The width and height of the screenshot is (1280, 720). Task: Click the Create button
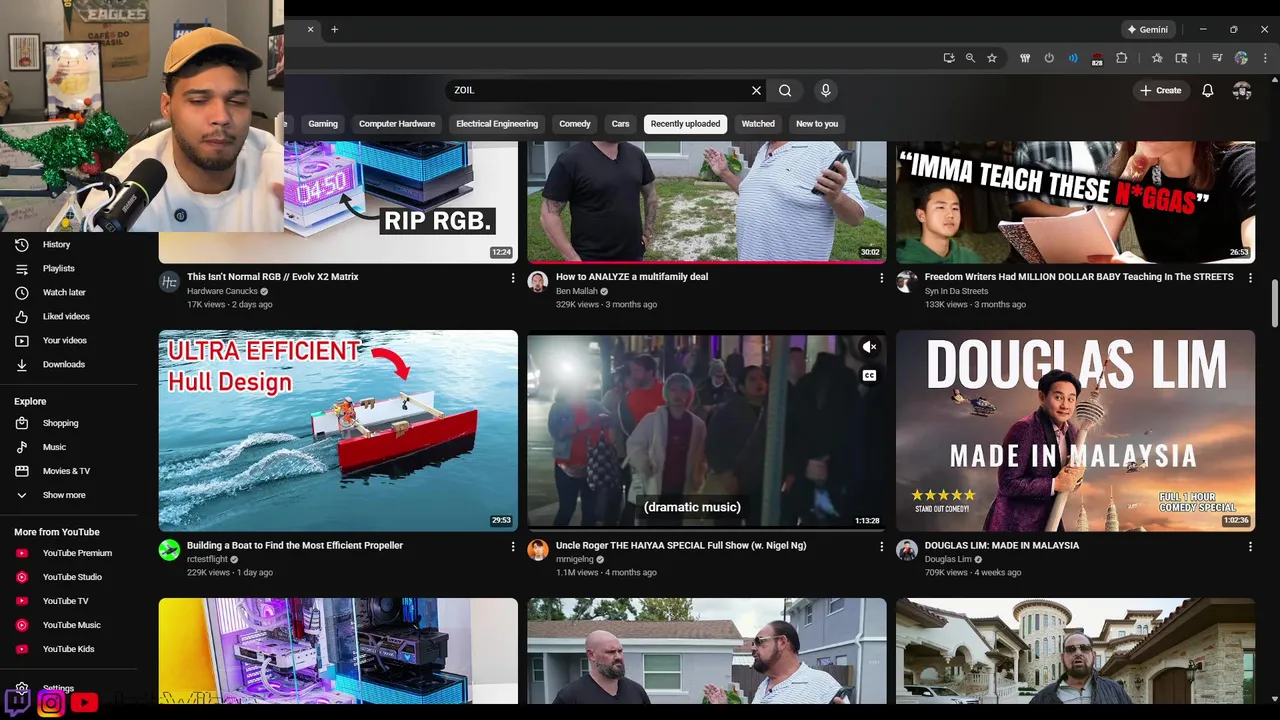click(x=1161, y=90)
